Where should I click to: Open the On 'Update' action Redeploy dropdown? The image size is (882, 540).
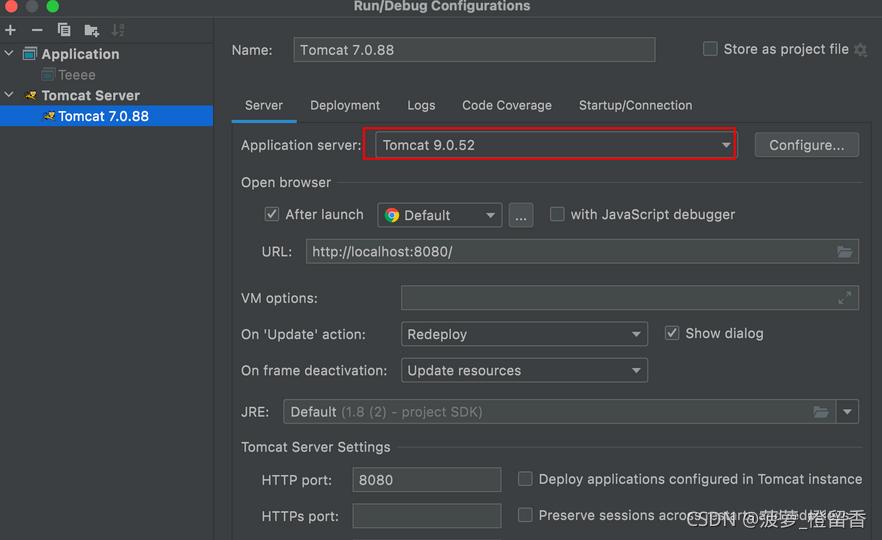[524, 334]
